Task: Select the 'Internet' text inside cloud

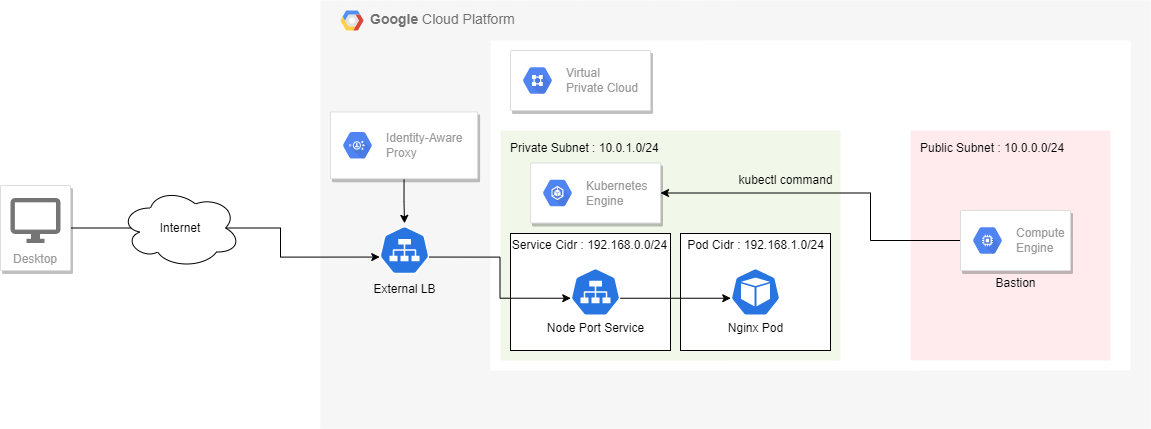Action: pyautogui.click(x=180, y=228)
